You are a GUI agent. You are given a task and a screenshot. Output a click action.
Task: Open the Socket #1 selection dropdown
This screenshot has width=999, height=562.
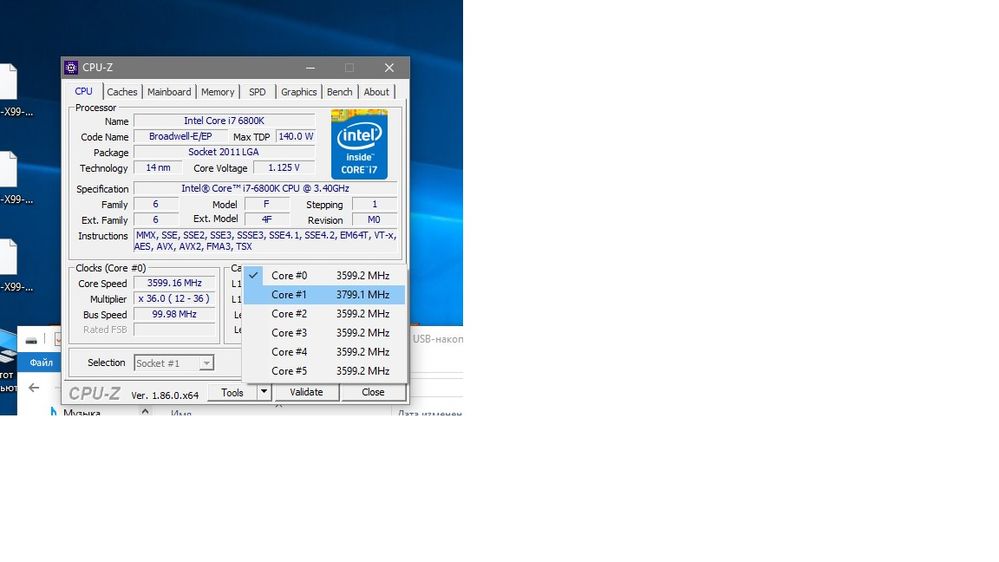click(174, 363)
